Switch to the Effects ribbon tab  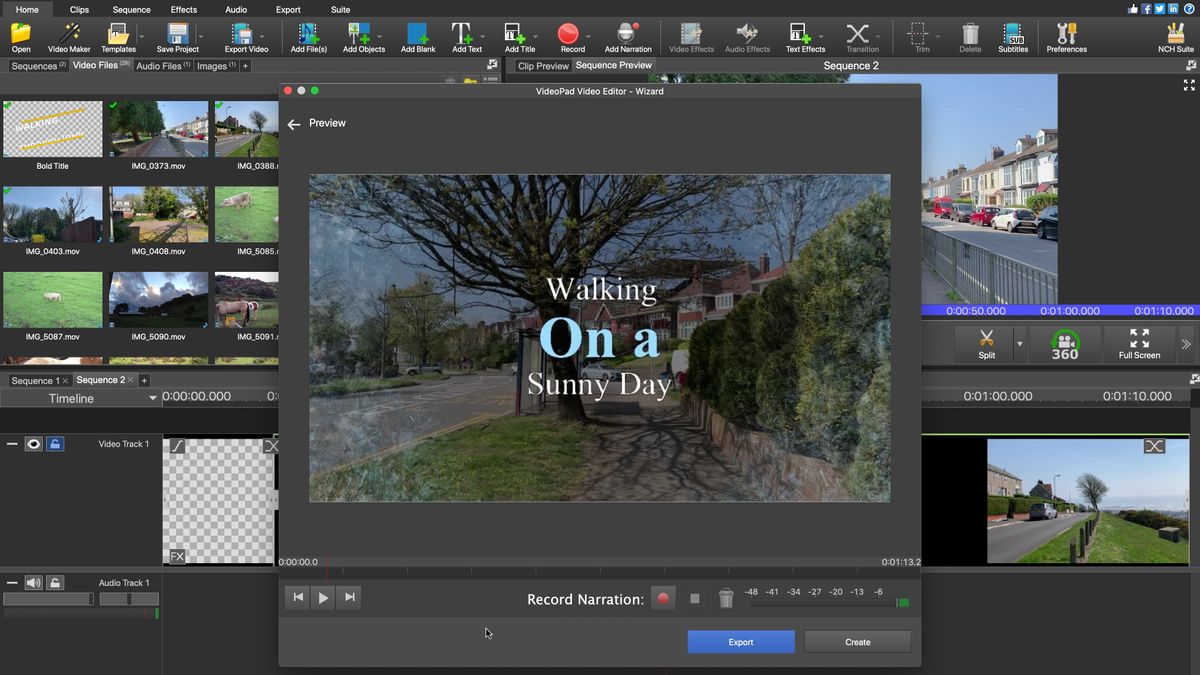(x=183, y=9)
